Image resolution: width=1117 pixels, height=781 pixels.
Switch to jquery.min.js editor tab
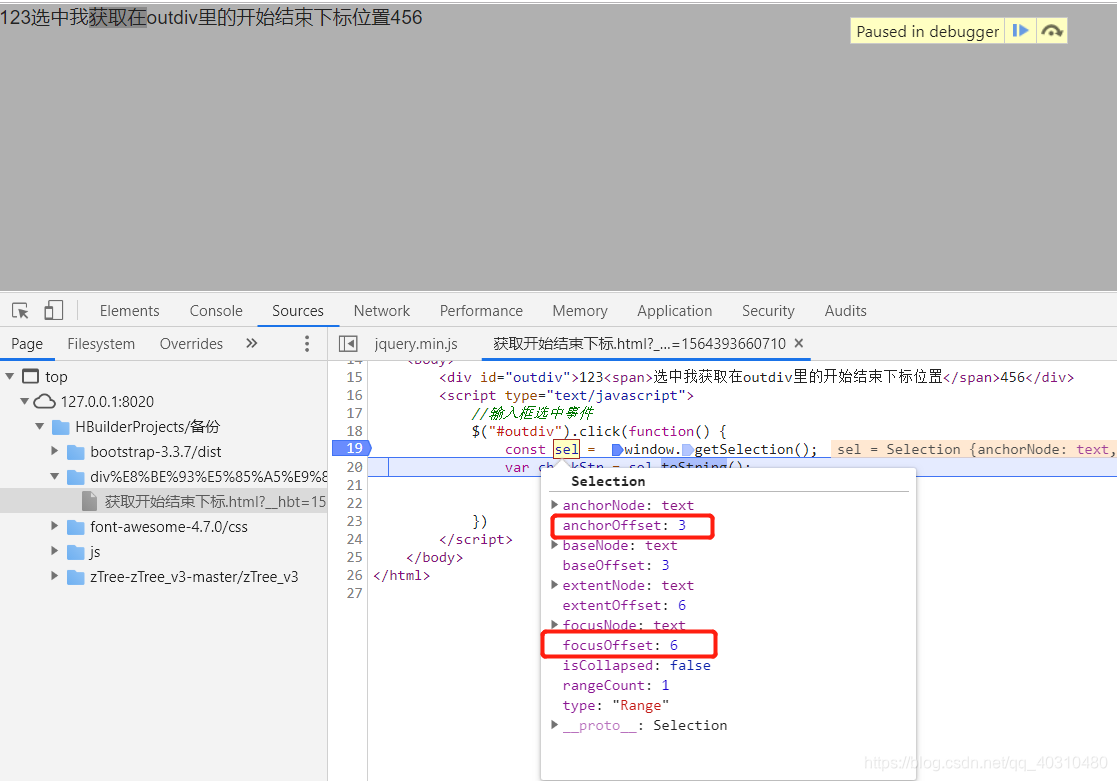[x=416, y=343]
